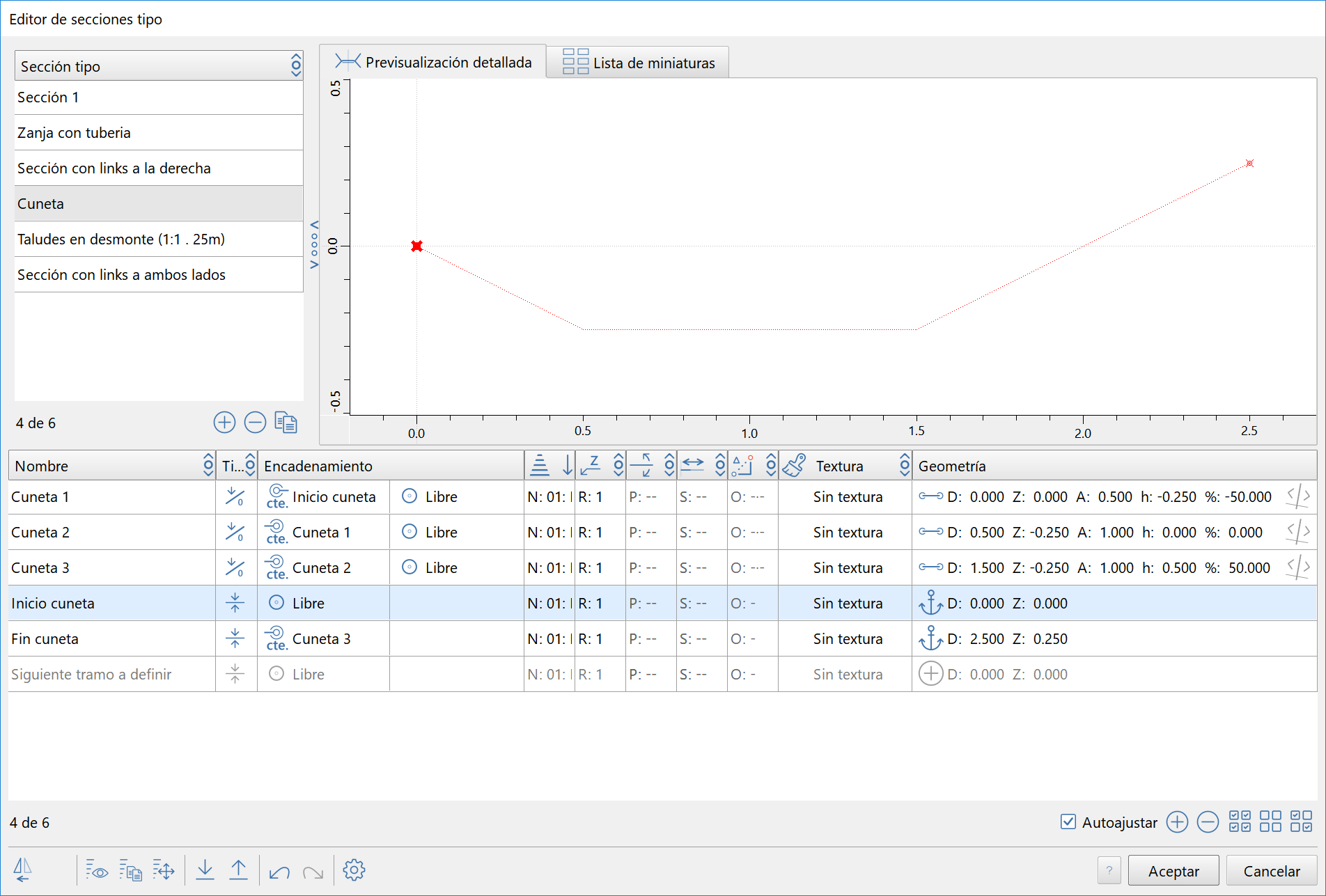Duplicate the selected section type with copy icon
Viewport: 1326px width, 896px height.
pos(286,423)
